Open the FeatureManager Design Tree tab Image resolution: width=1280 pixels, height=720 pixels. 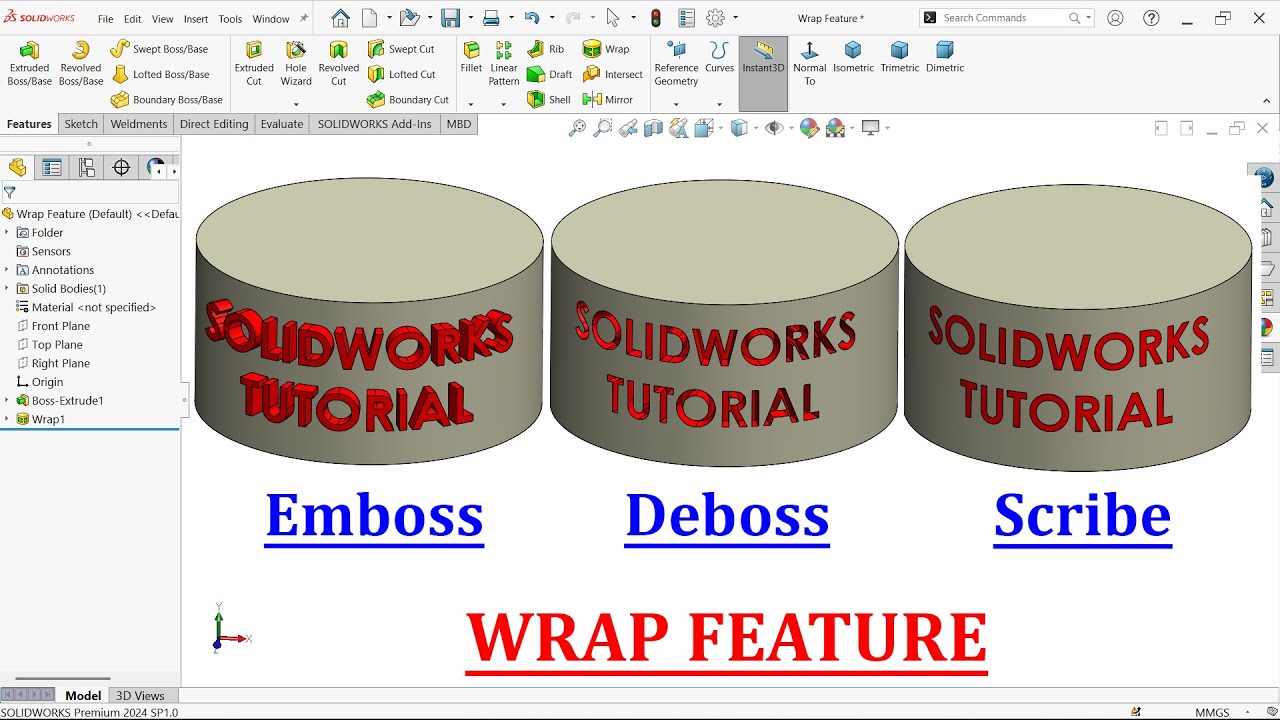tap(17, 168)
